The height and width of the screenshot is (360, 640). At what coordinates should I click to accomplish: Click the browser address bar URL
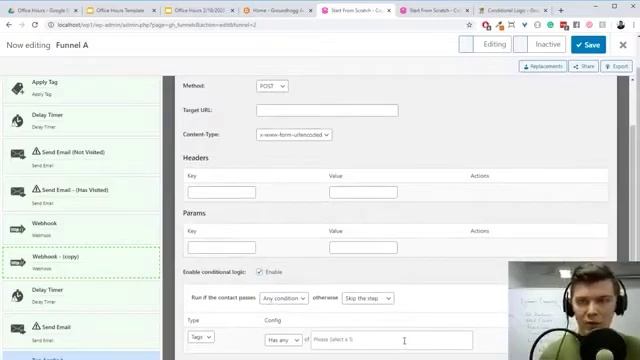[157, 25]
